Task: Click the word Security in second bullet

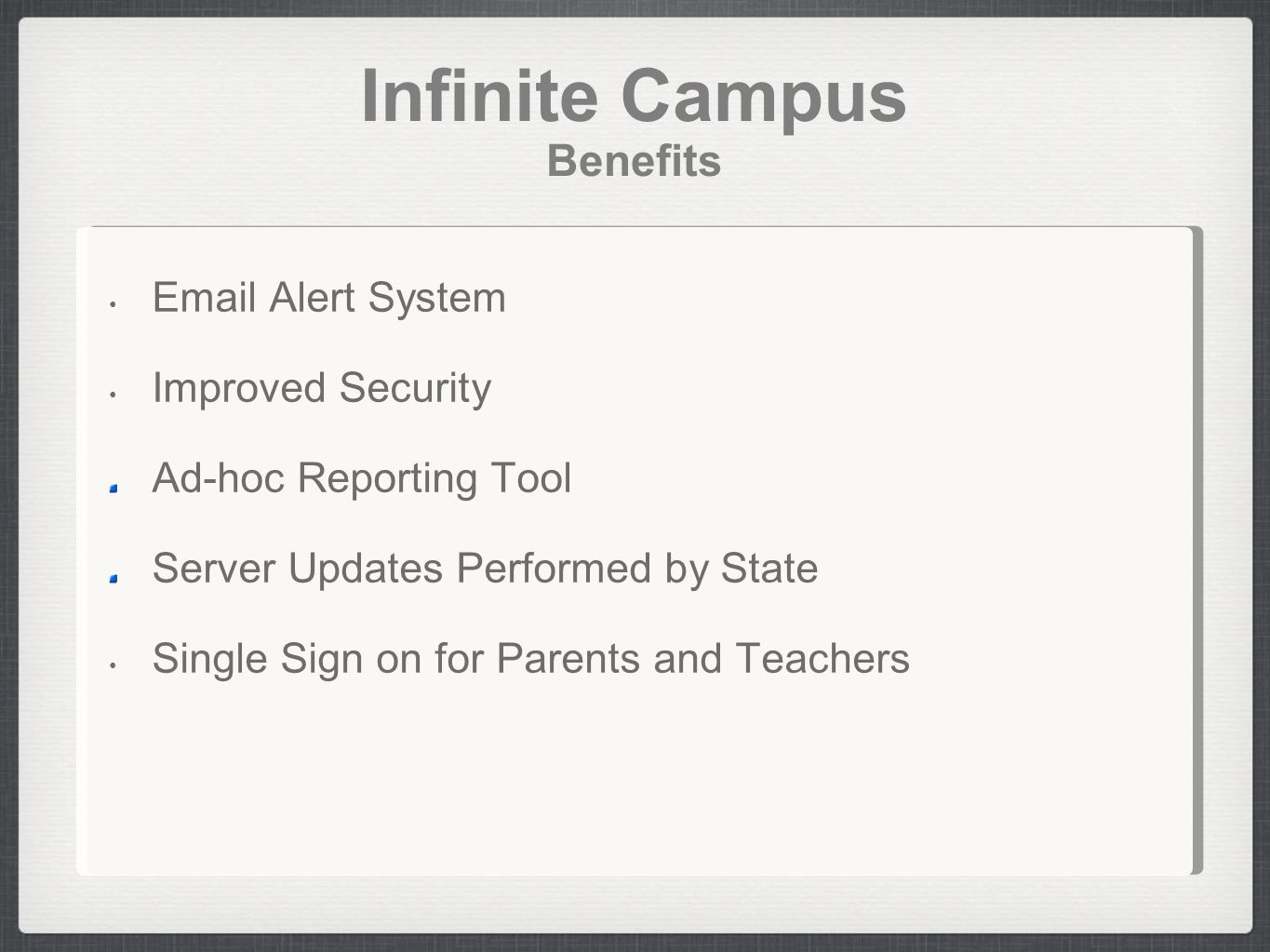Action: click(415, 388)
